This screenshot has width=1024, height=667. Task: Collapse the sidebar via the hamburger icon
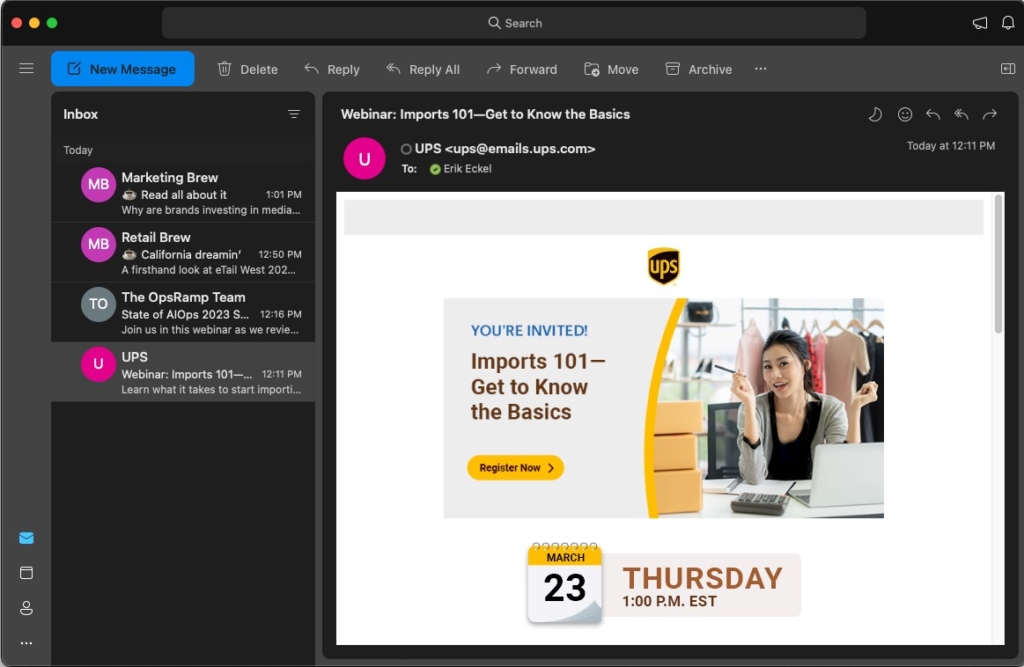click(x=26, y=68)
